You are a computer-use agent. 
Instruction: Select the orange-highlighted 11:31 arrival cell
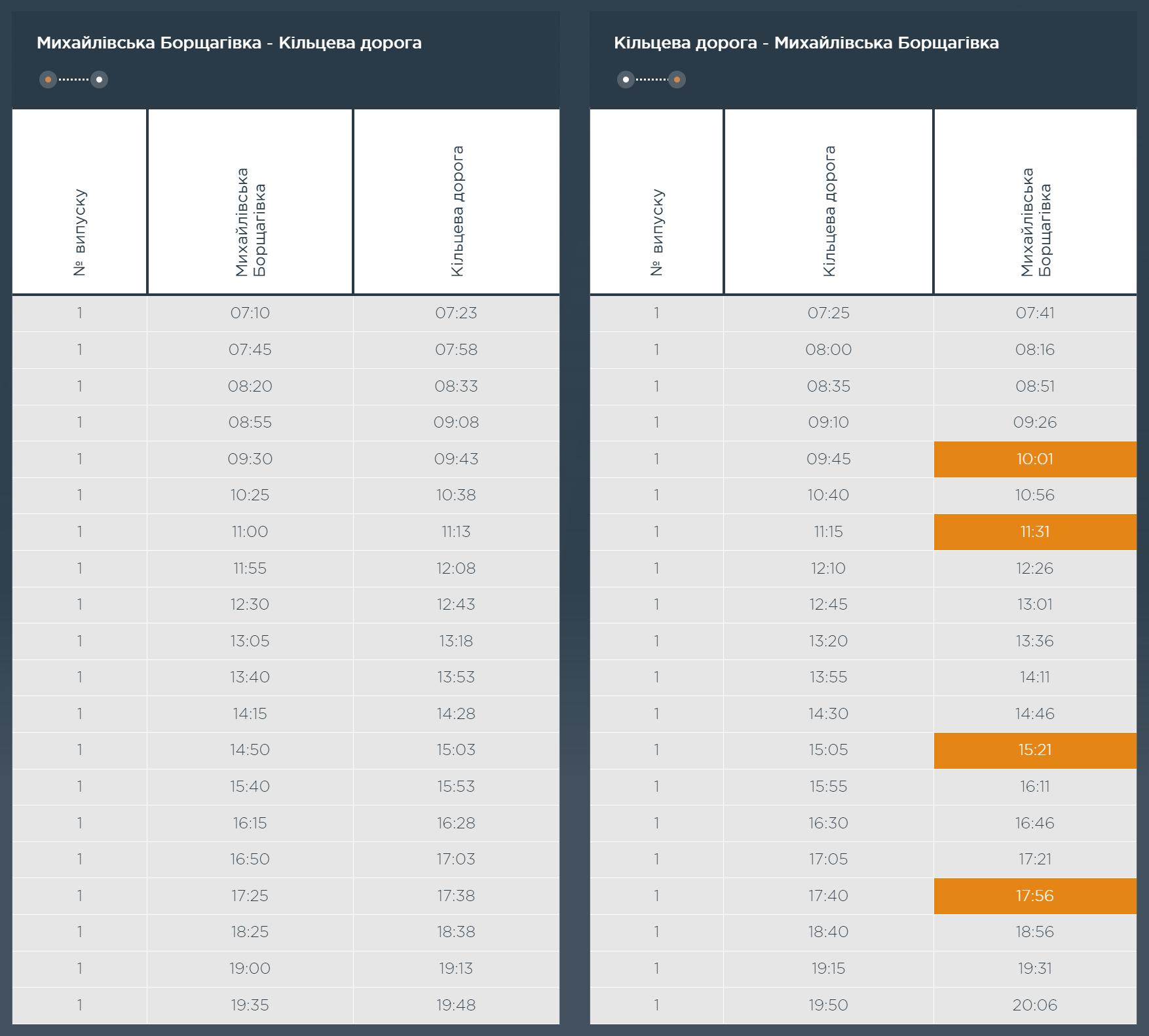pos(1035,532)
